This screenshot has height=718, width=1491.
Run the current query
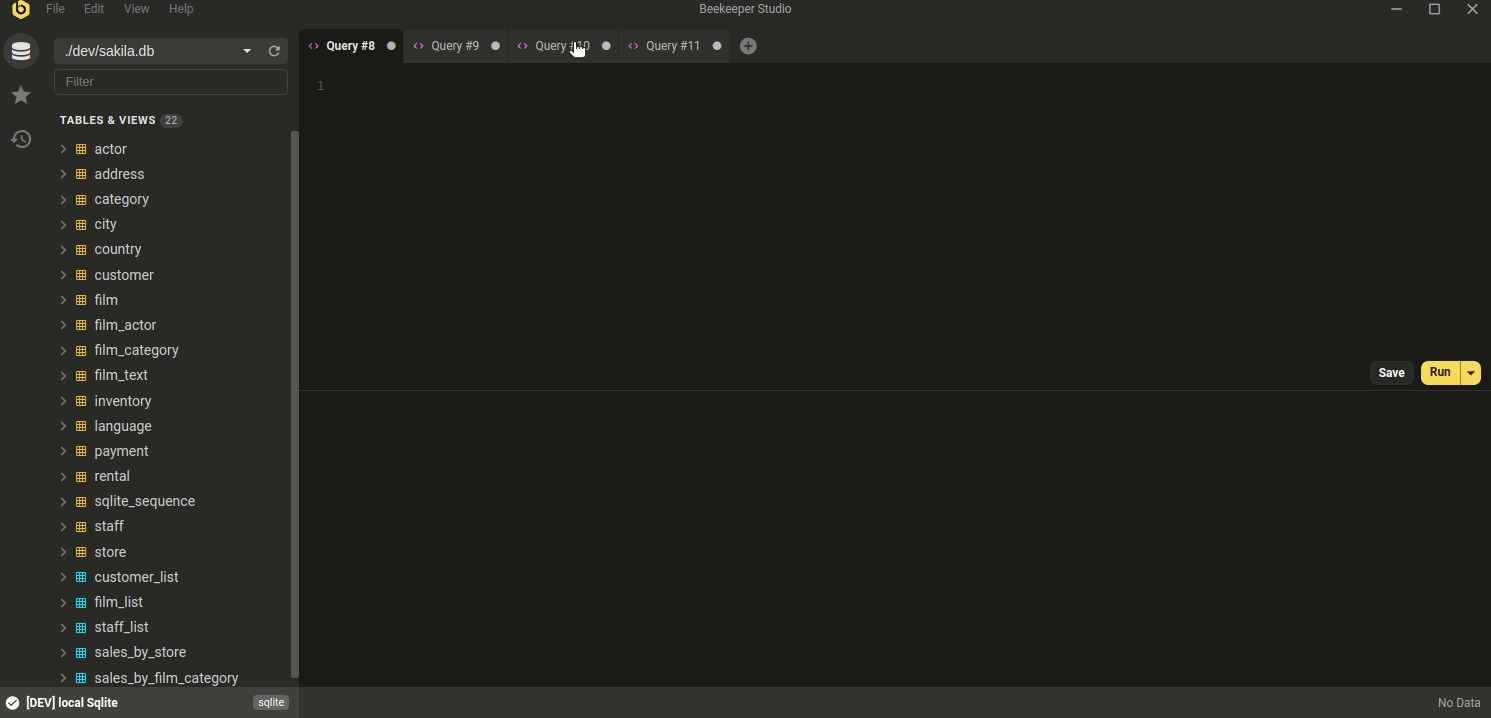(x=1439, y=372)
